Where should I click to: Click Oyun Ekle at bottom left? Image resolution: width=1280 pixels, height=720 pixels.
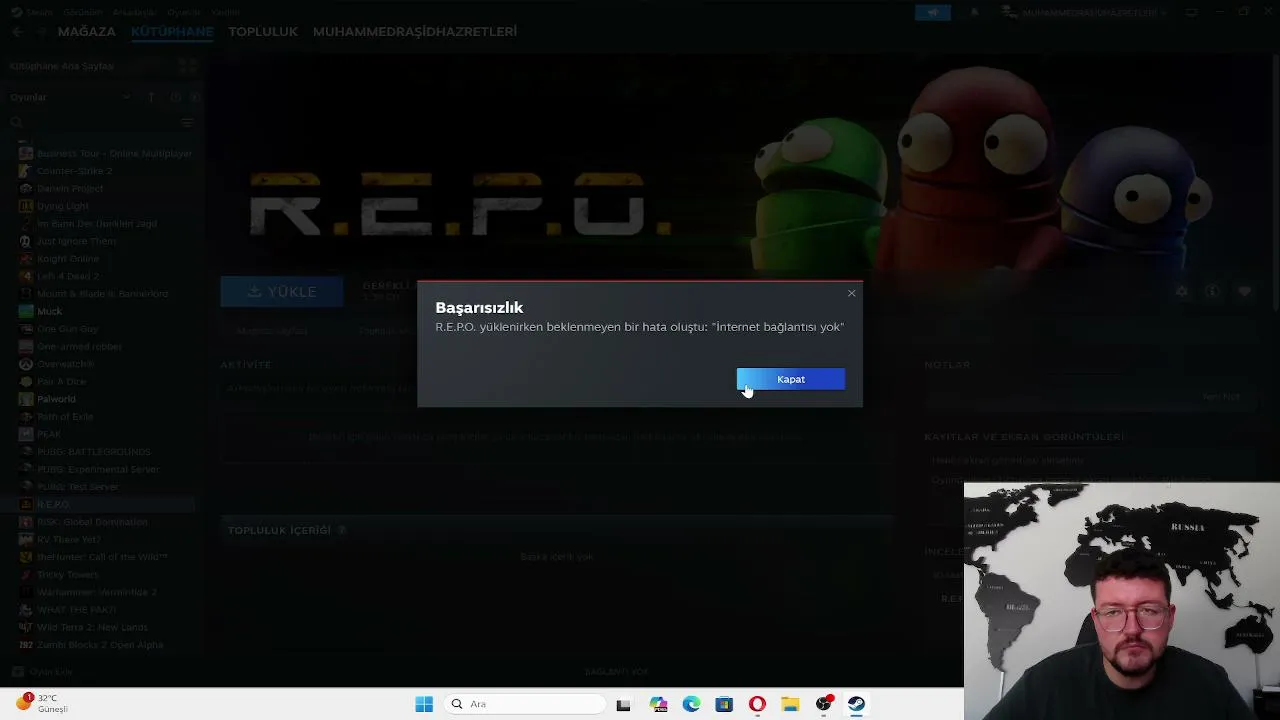click(x=42, y=672)
